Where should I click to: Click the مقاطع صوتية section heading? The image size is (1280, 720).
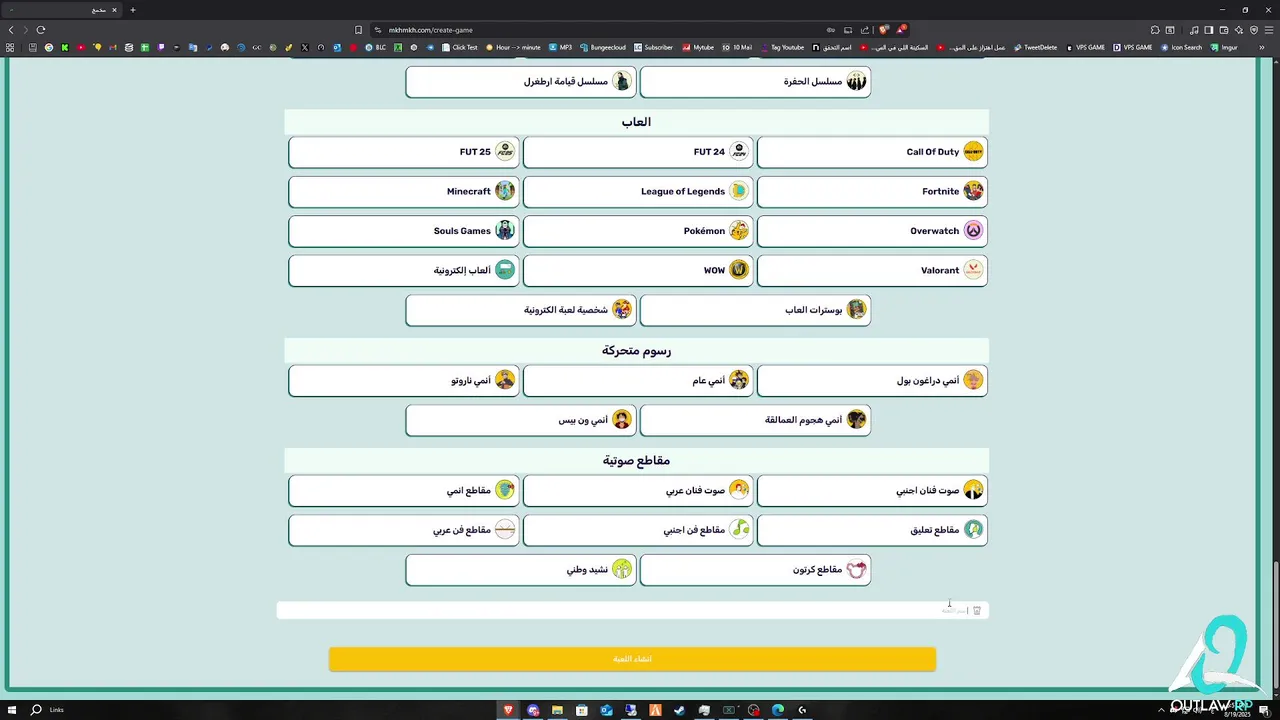pos(636,460)
